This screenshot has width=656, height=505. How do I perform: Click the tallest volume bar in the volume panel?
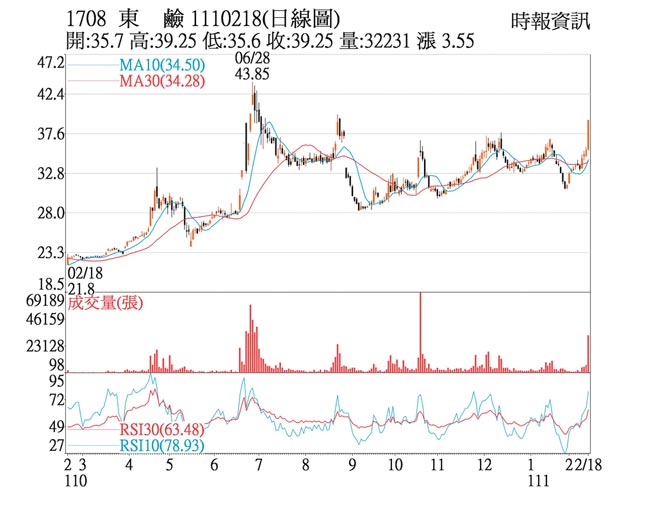point(421,332)
